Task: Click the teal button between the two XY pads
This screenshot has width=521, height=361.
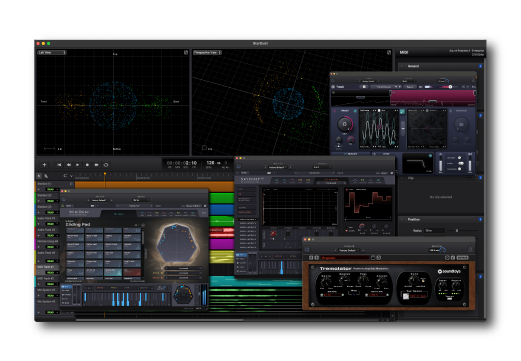Action: point(402,112)
